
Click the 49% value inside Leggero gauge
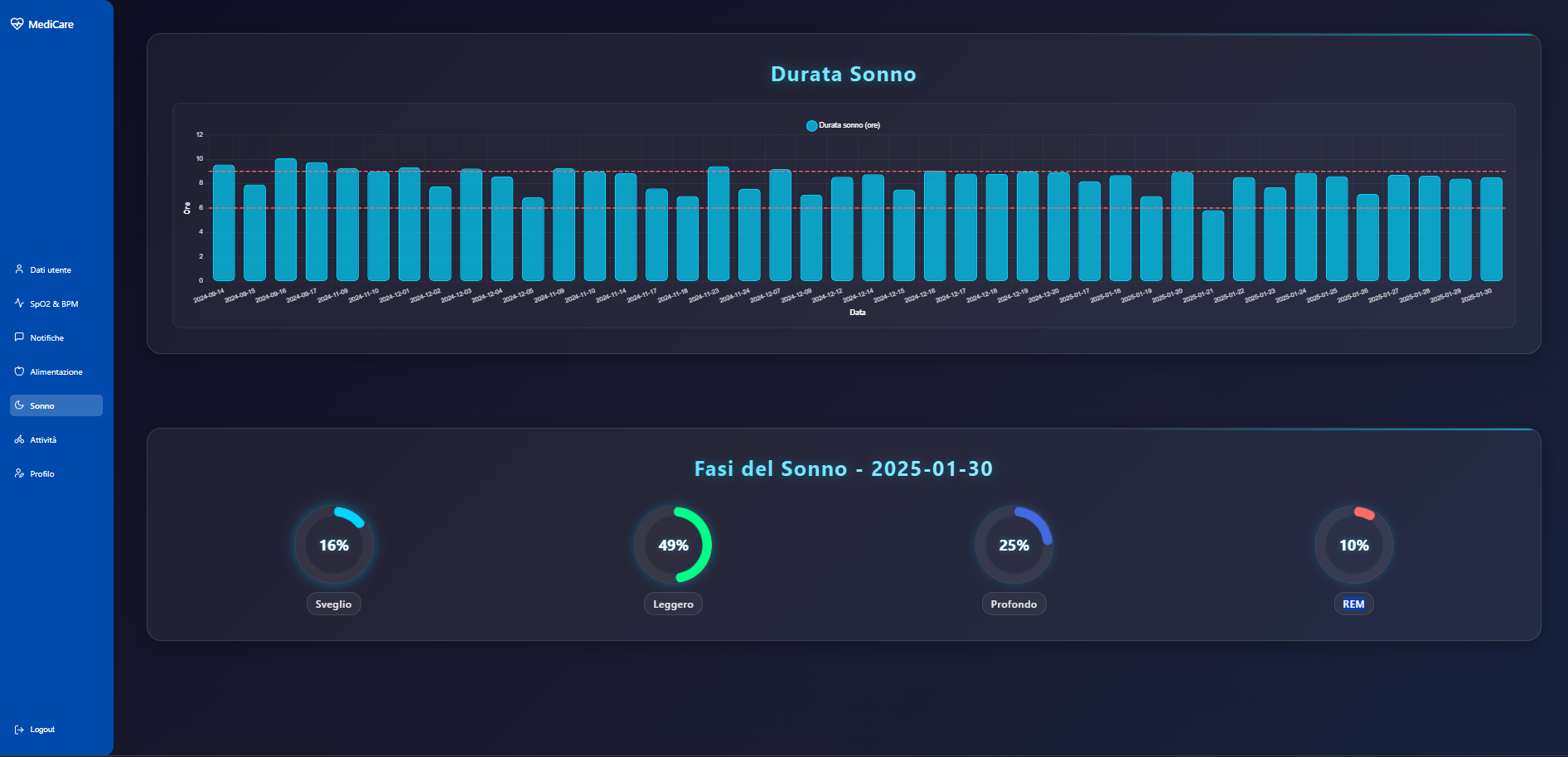pos(673,546)
